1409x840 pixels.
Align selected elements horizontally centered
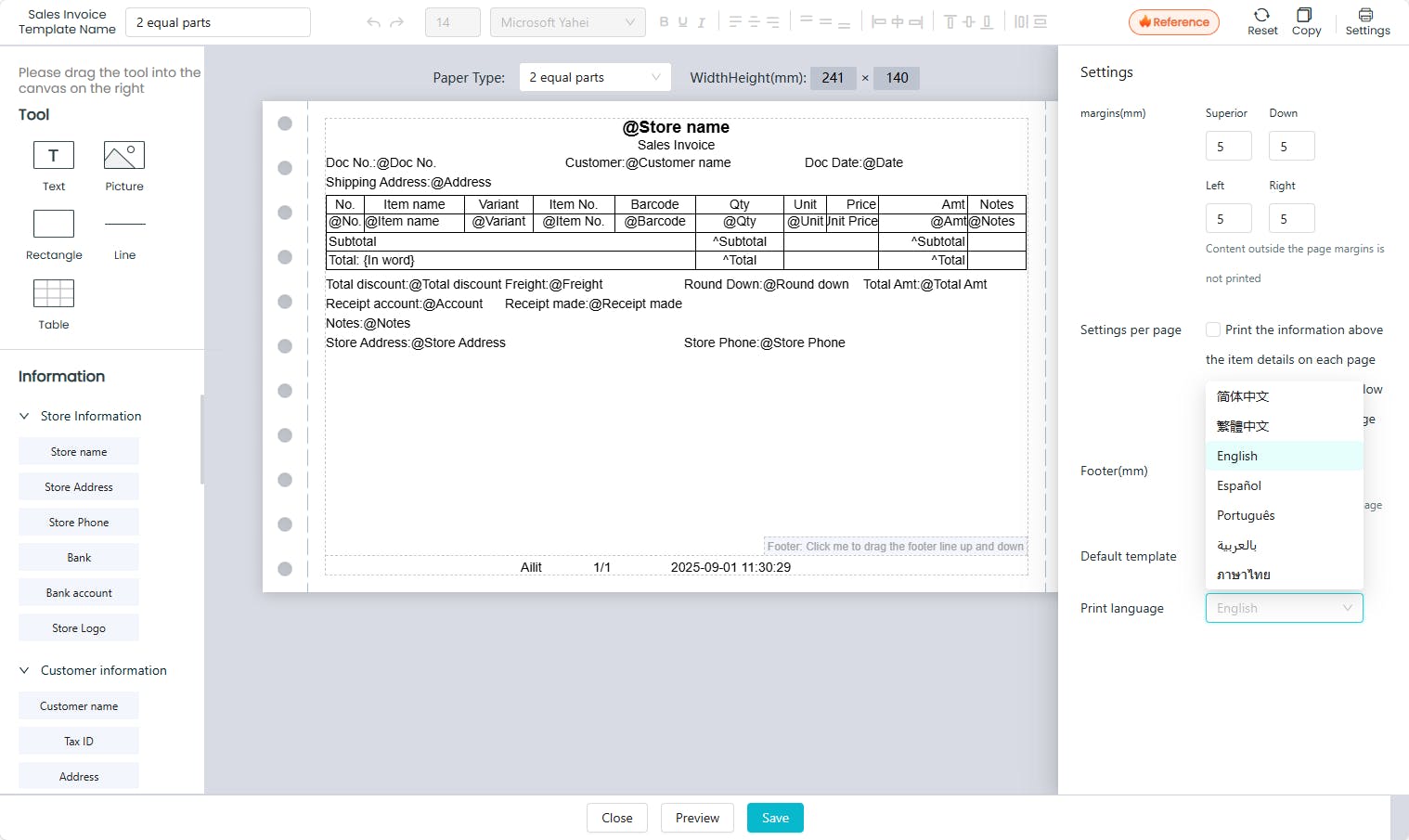coord(898,22)
